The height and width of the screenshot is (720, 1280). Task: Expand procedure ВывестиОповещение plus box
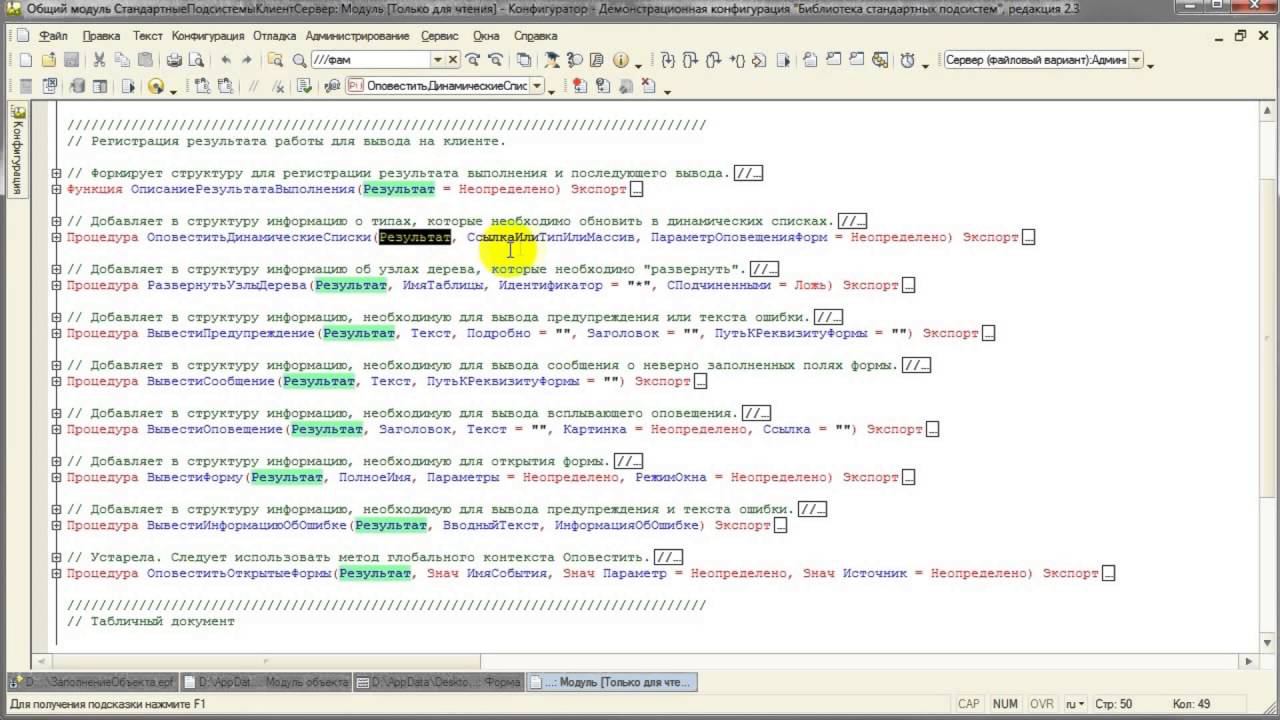[57, 429]
